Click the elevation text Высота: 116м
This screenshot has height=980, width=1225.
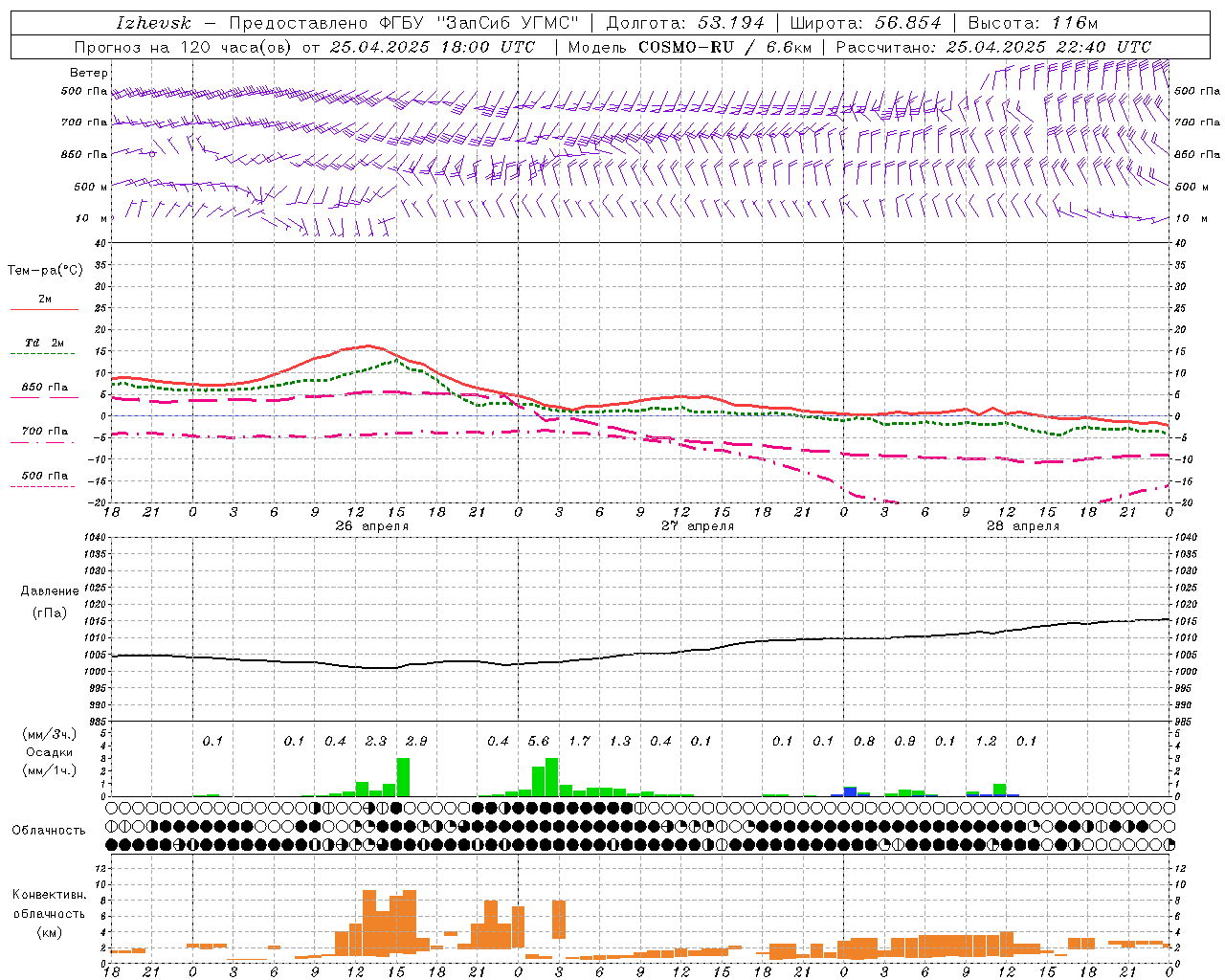tap(1033, 23)
